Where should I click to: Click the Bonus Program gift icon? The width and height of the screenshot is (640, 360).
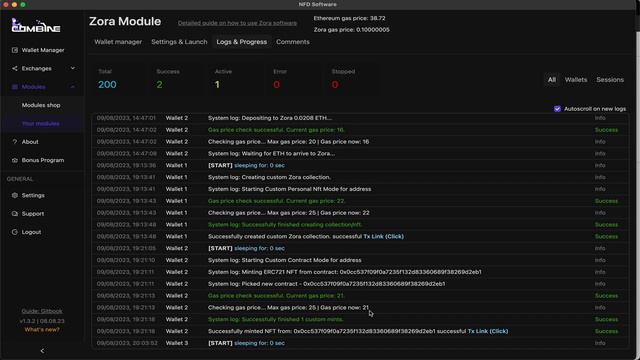point(15,160)
